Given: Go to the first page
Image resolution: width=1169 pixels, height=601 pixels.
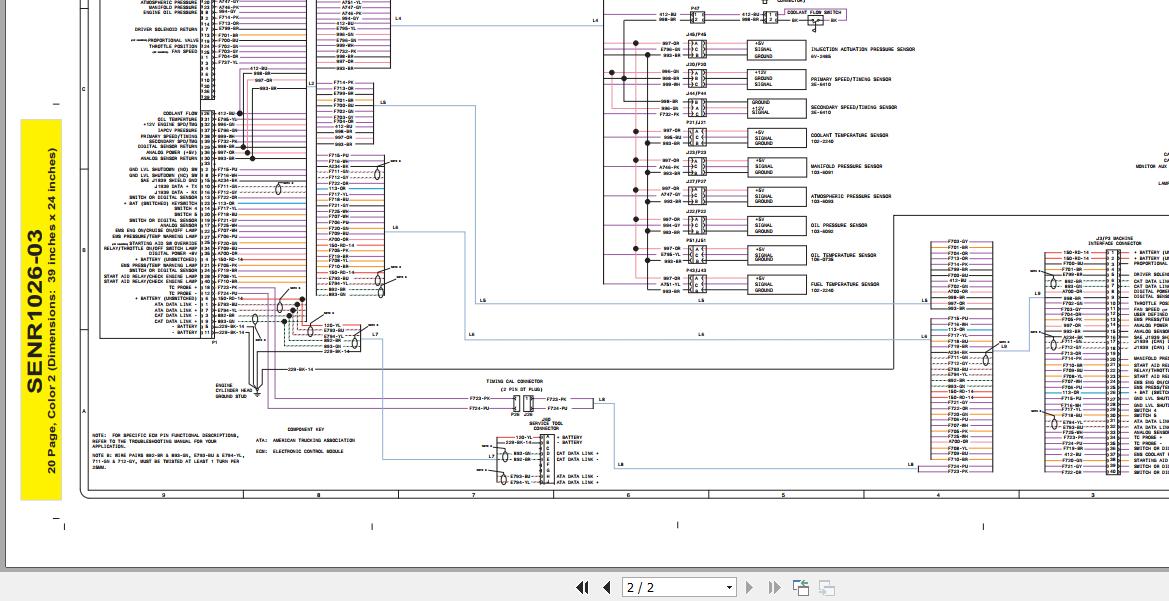Looking at the screenshot, I should 583,587.
